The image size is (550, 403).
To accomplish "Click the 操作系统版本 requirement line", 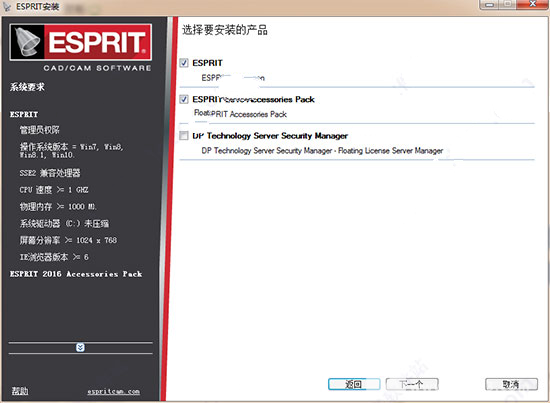I will point(72,150).
